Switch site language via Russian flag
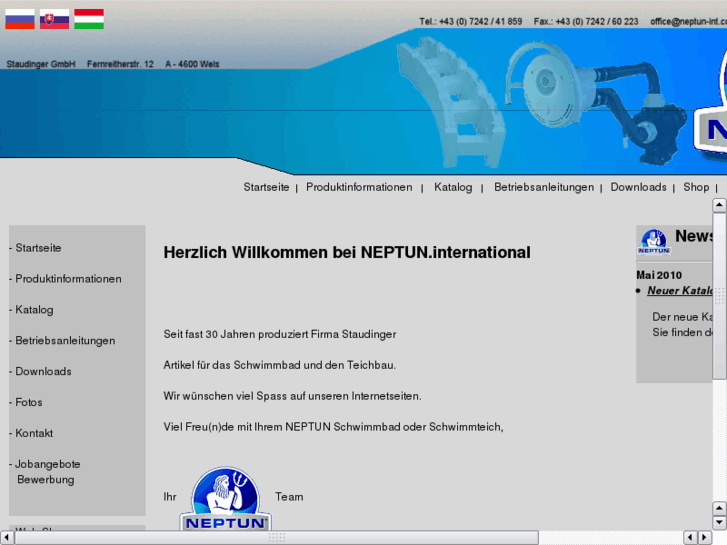This screenshot has width=727, height=545. [x=19, y=19]
